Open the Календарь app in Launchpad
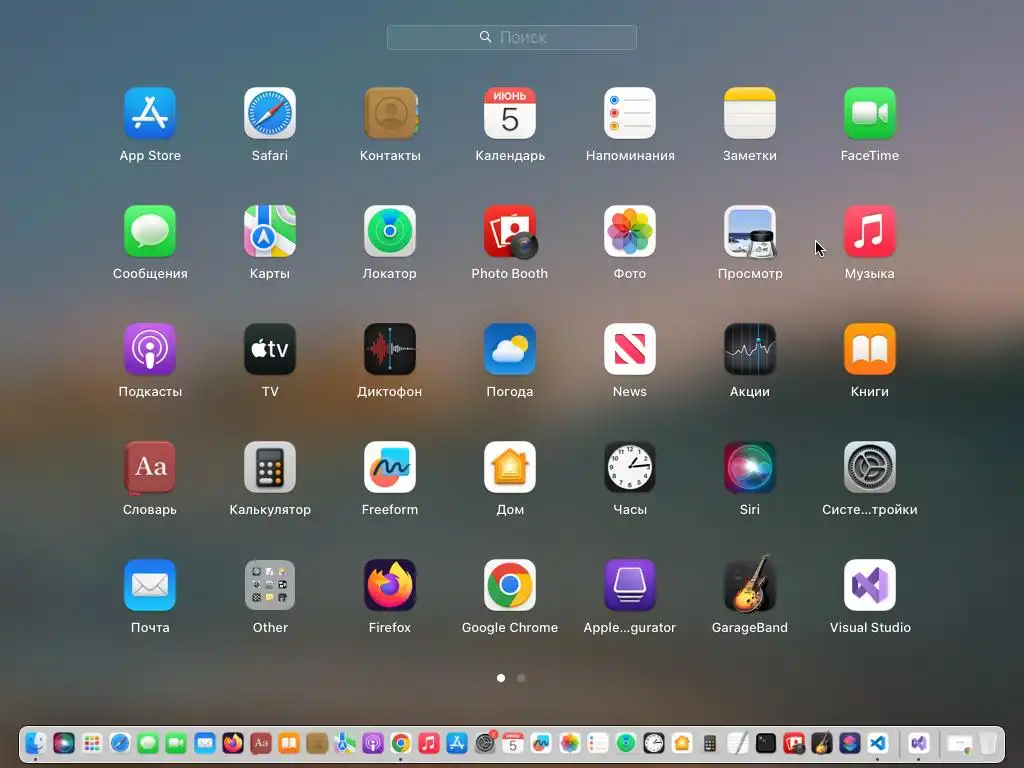The height and width of the screenshot is (768, 1024). click(x=509, y=114)
